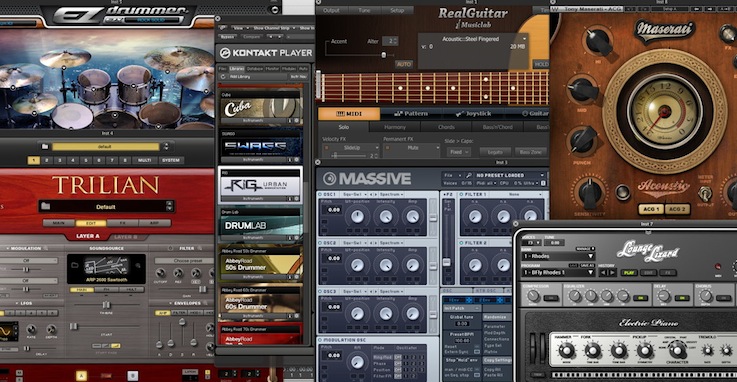Click the Kontakt refresh library icon
The image size is (737, 382).
pyautogui.click(x=223, y=77)
